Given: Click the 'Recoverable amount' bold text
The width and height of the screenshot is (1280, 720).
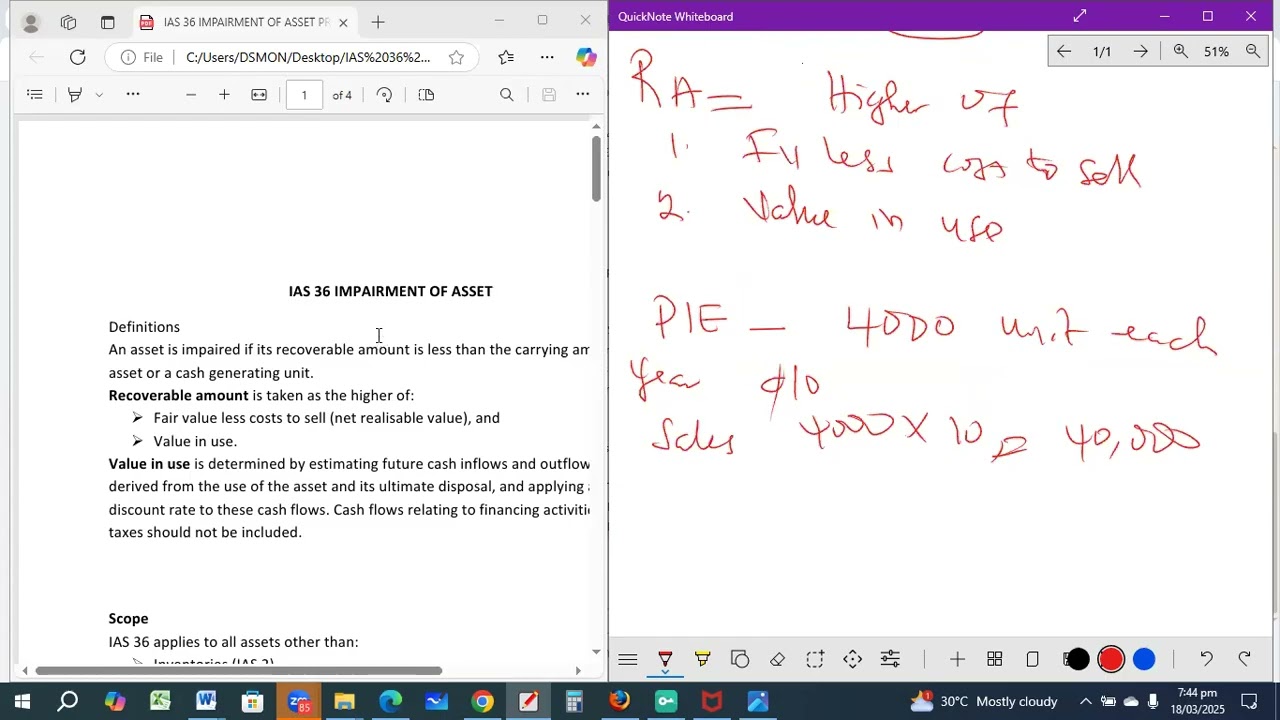Looking at the screenshot, I should (178, 395).
